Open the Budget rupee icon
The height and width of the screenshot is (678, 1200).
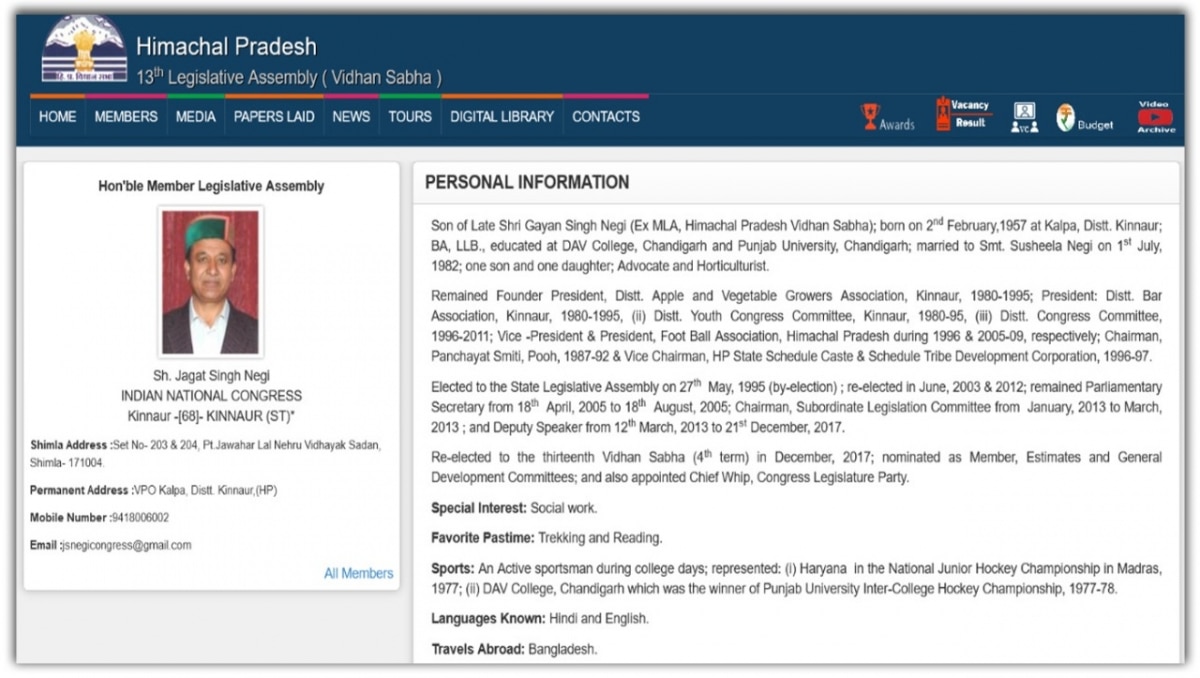tap(1066, 117)
